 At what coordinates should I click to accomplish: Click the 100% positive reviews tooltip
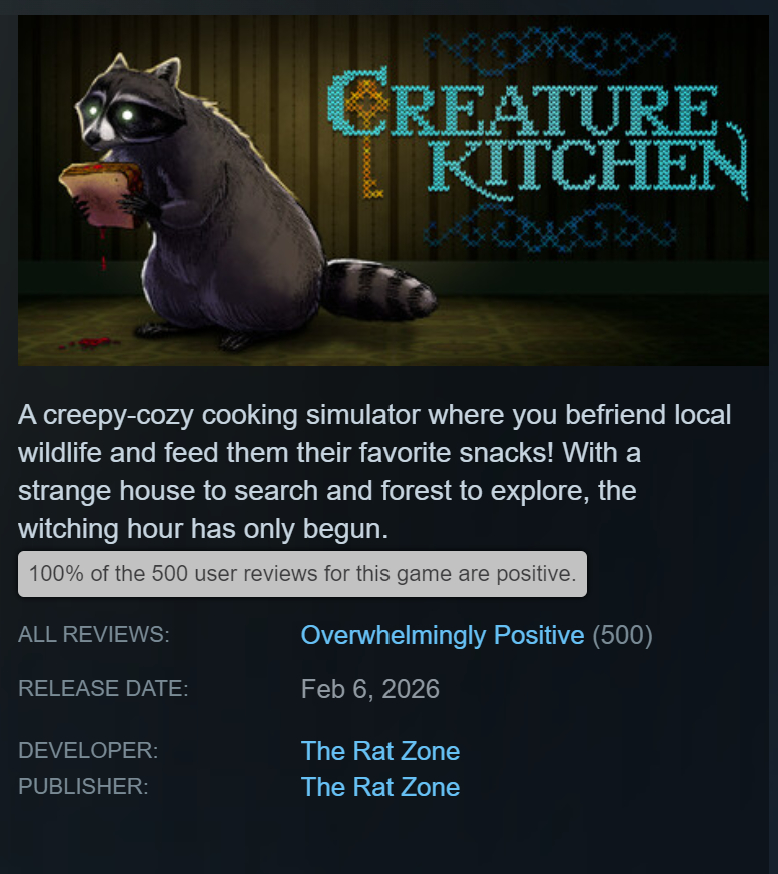coord(302,574)
